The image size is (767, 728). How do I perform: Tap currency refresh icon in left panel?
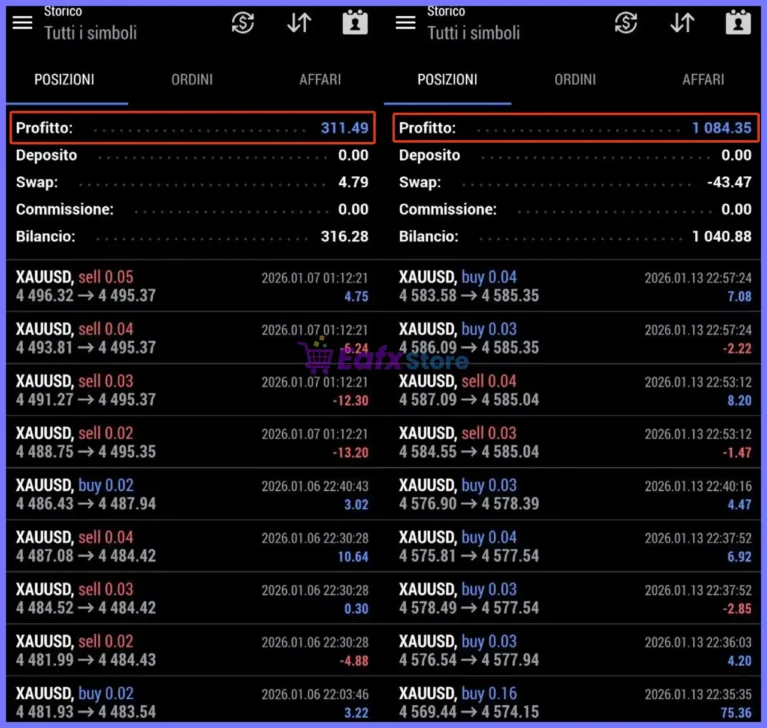[x=243, y=23]
